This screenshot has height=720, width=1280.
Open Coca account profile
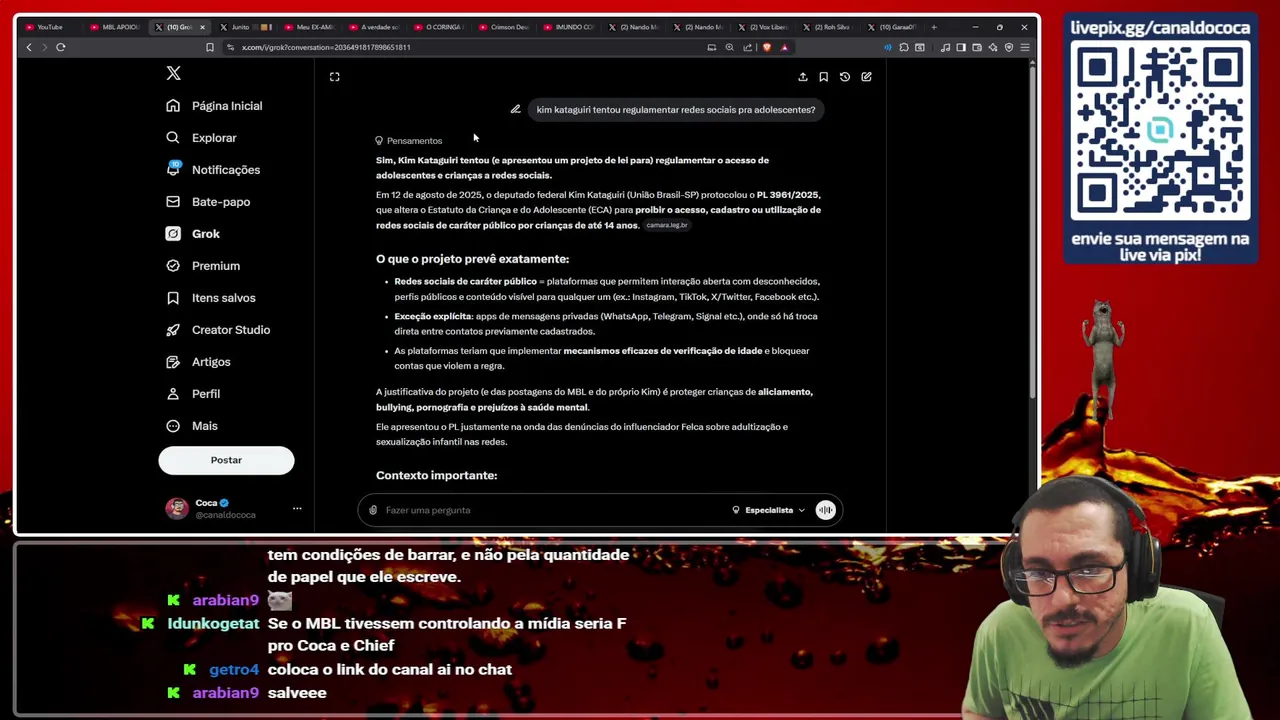[225, 509]
